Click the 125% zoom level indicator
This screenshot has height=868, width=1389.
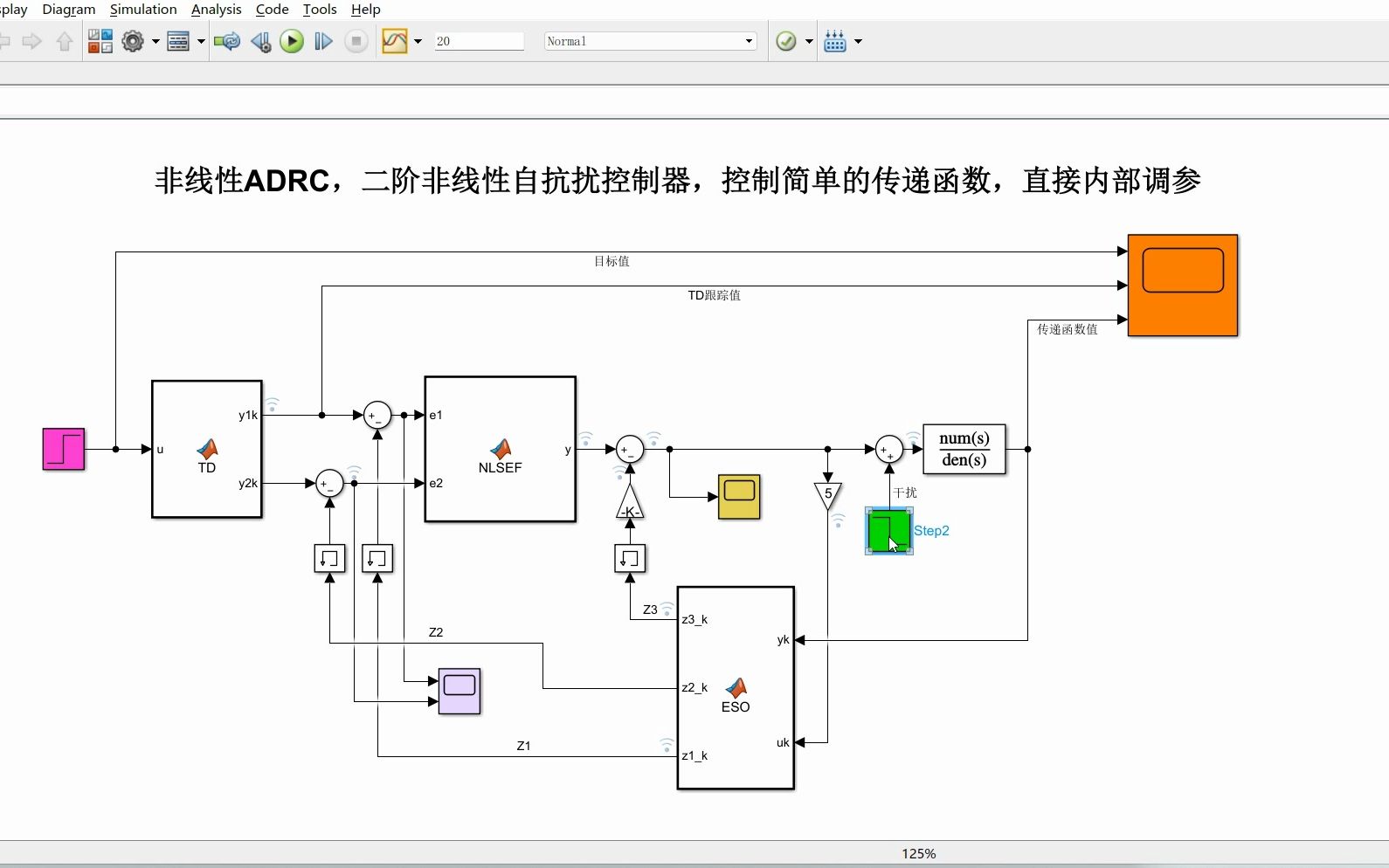[918, 854]
